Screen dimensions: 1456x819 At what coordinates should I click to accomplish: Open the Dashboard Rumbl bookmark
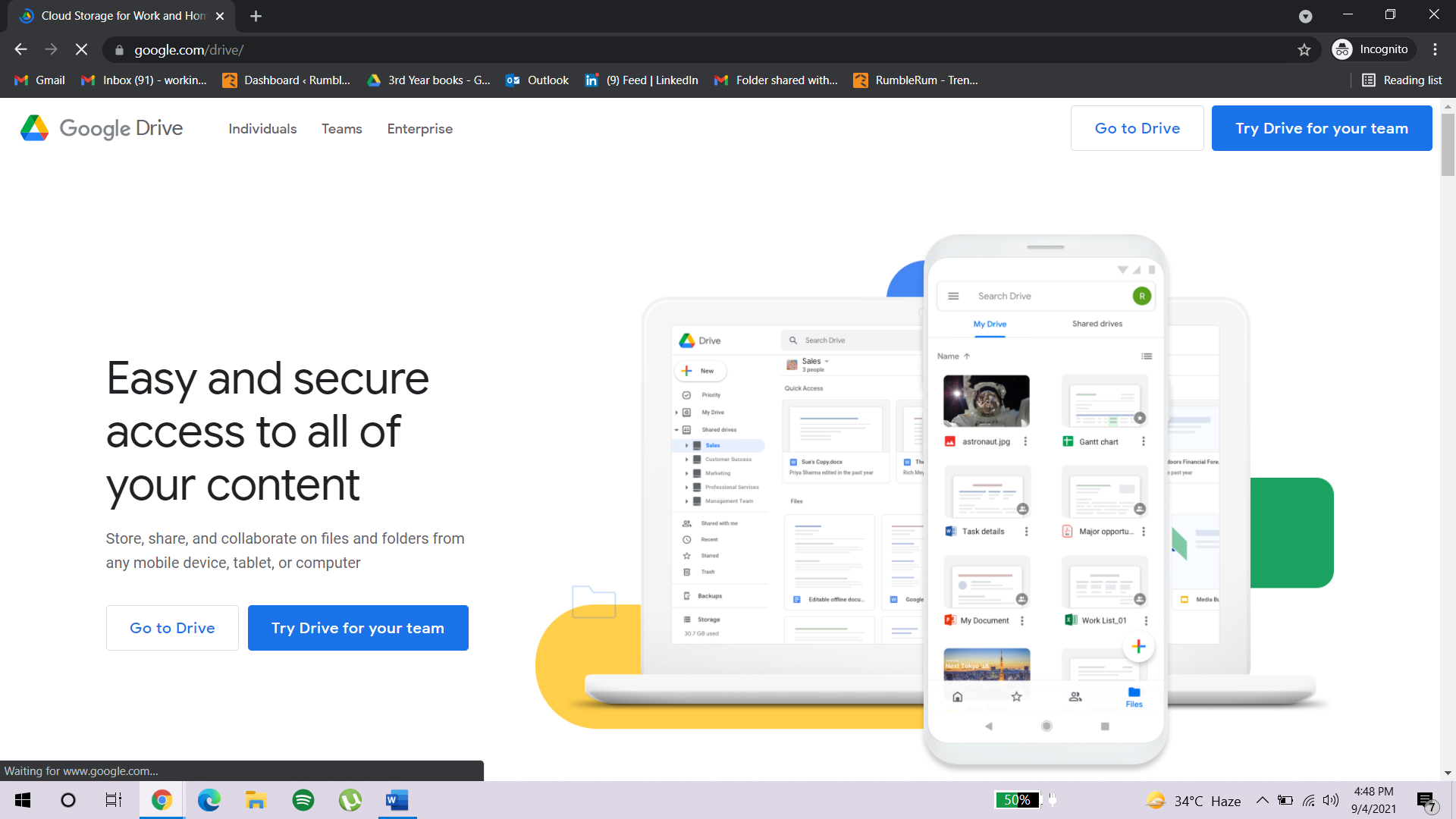click(287, 80)
